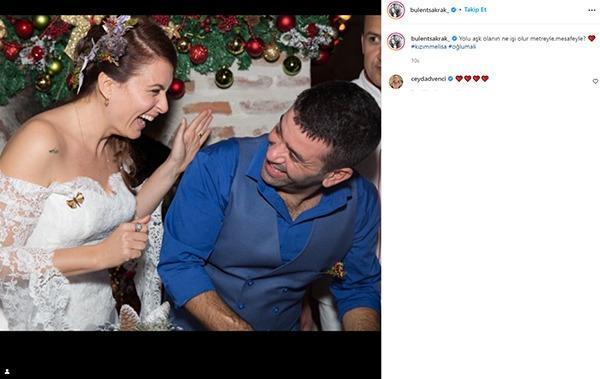Open bulentsakrak_ profile picture in the post header
This screenshot has width=600, height=379.
tap(396, 10)
